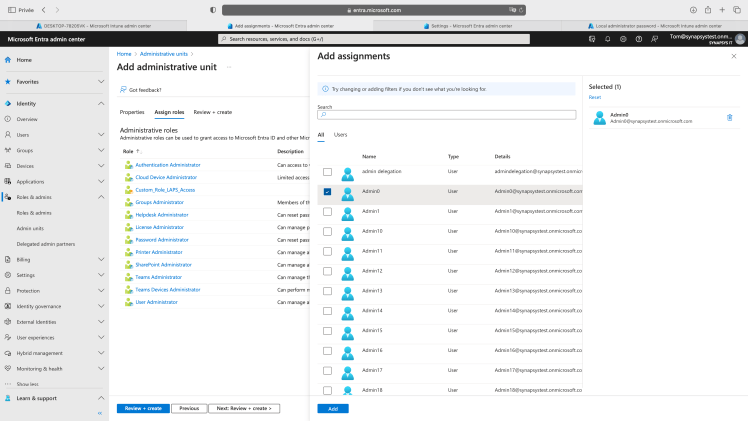748x421 pixels.
Task: Click the help question mark icon
Action: pos(639,39)
